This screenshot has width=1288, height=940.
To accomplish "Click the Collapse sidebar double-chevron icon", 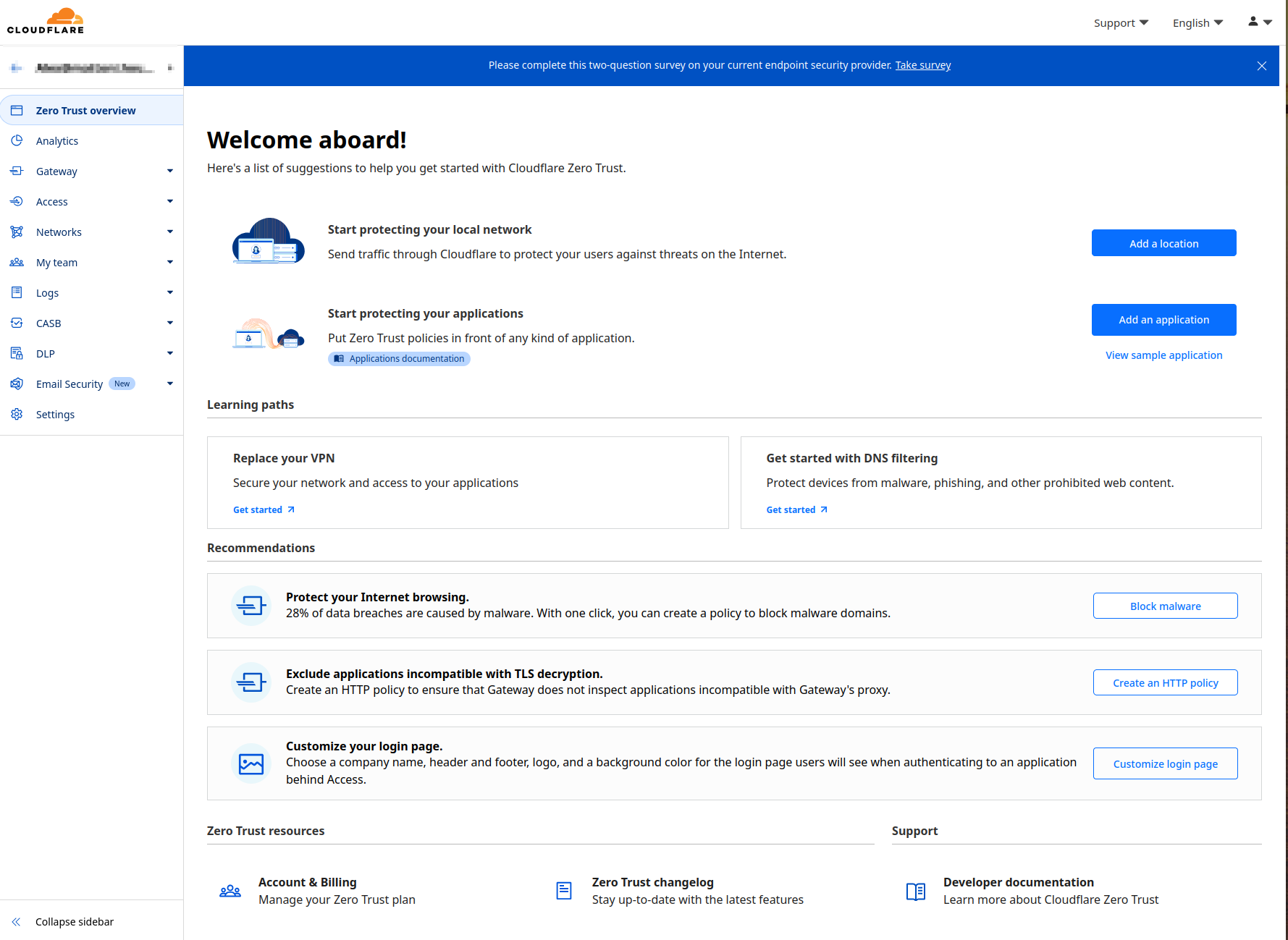I will 16,922.
